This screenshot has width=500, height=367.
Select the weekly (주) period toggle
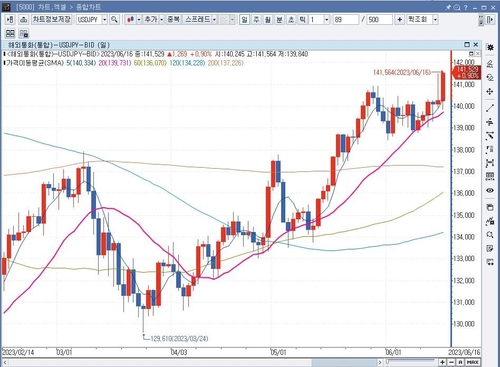pyautogui.click(x=256, y=20)
